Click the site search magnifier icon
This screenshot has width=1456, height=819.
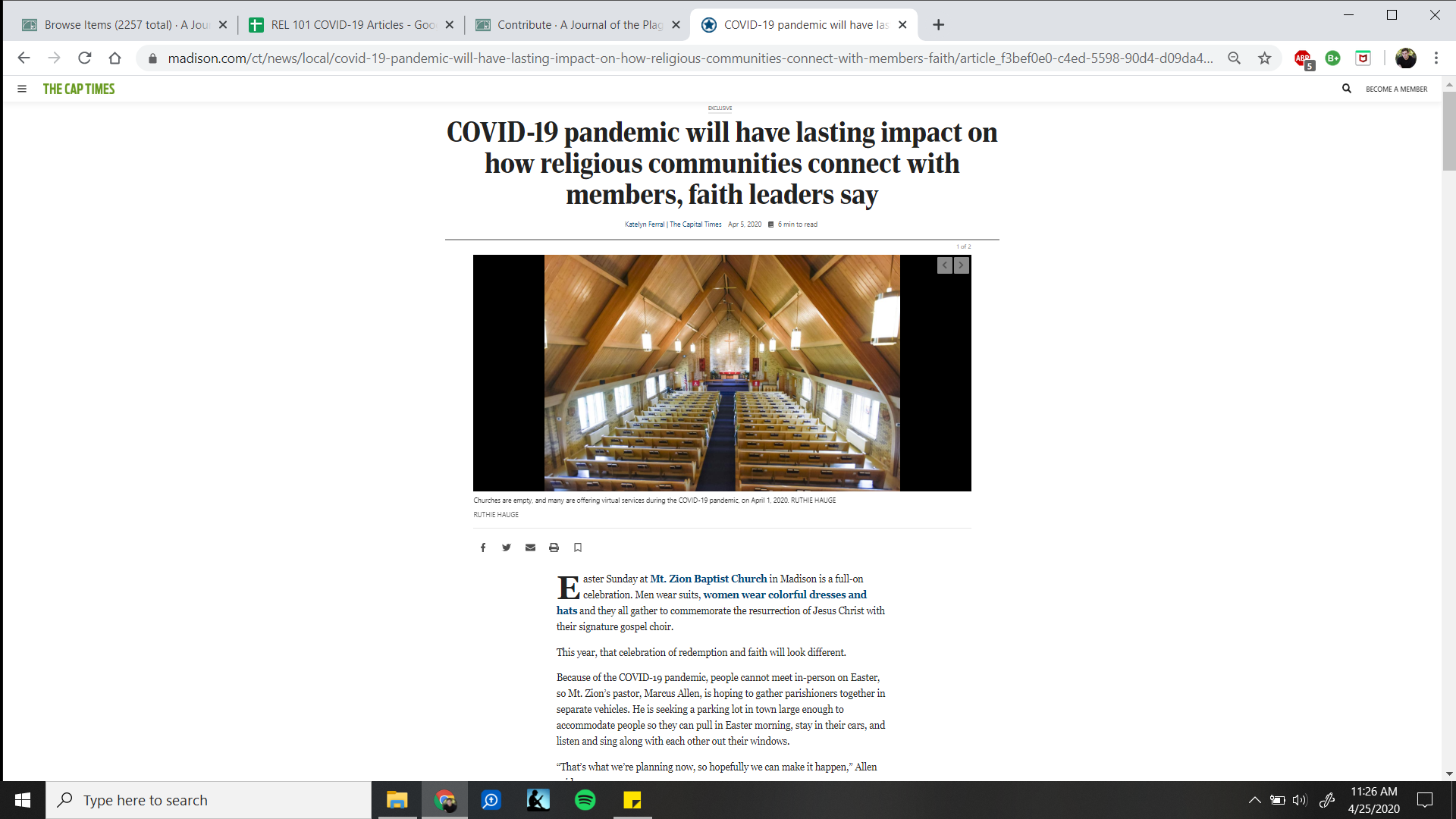(x=1346, y=89)
